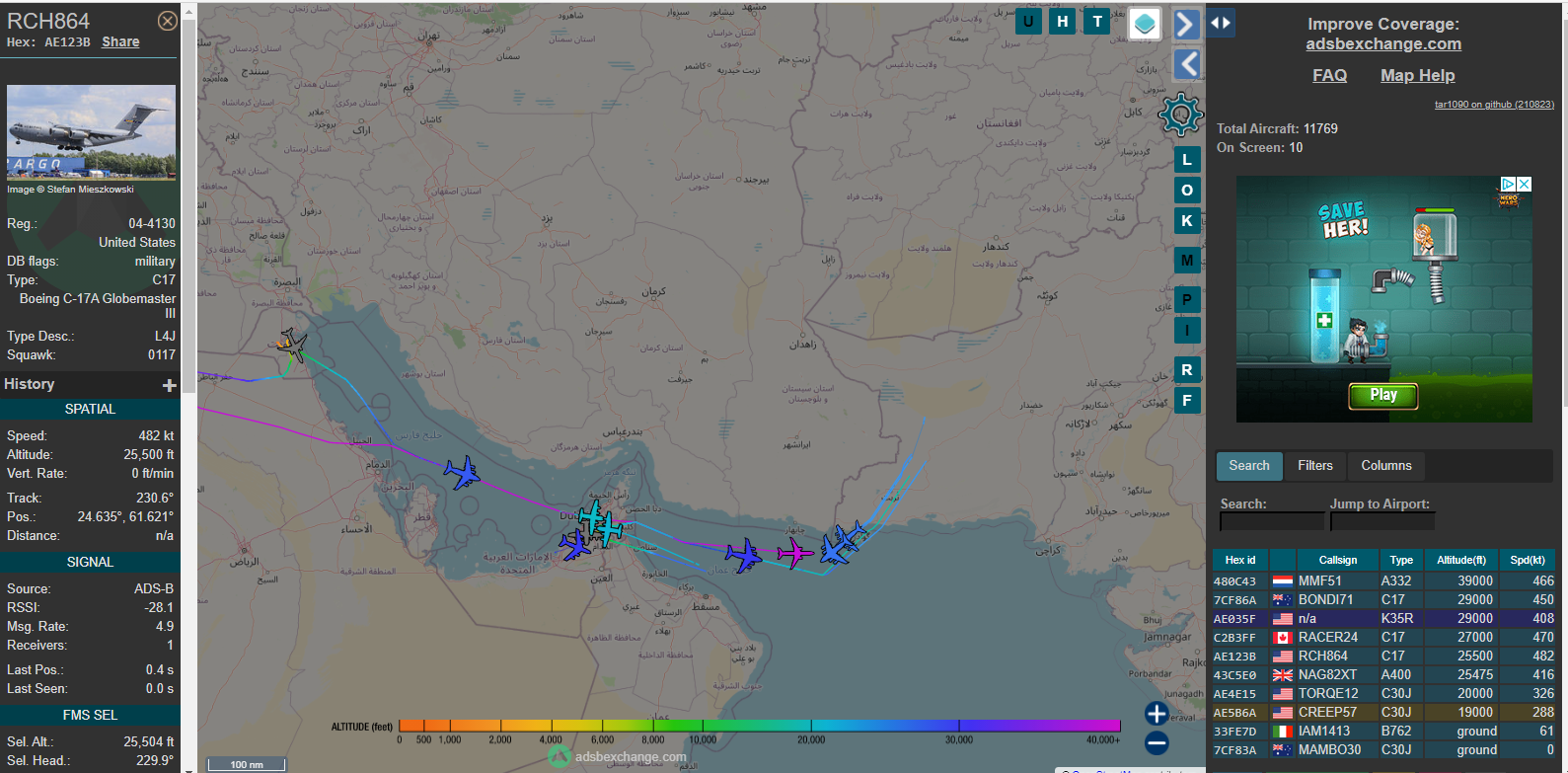Close the advertisement X icon

pos(1525,184)
